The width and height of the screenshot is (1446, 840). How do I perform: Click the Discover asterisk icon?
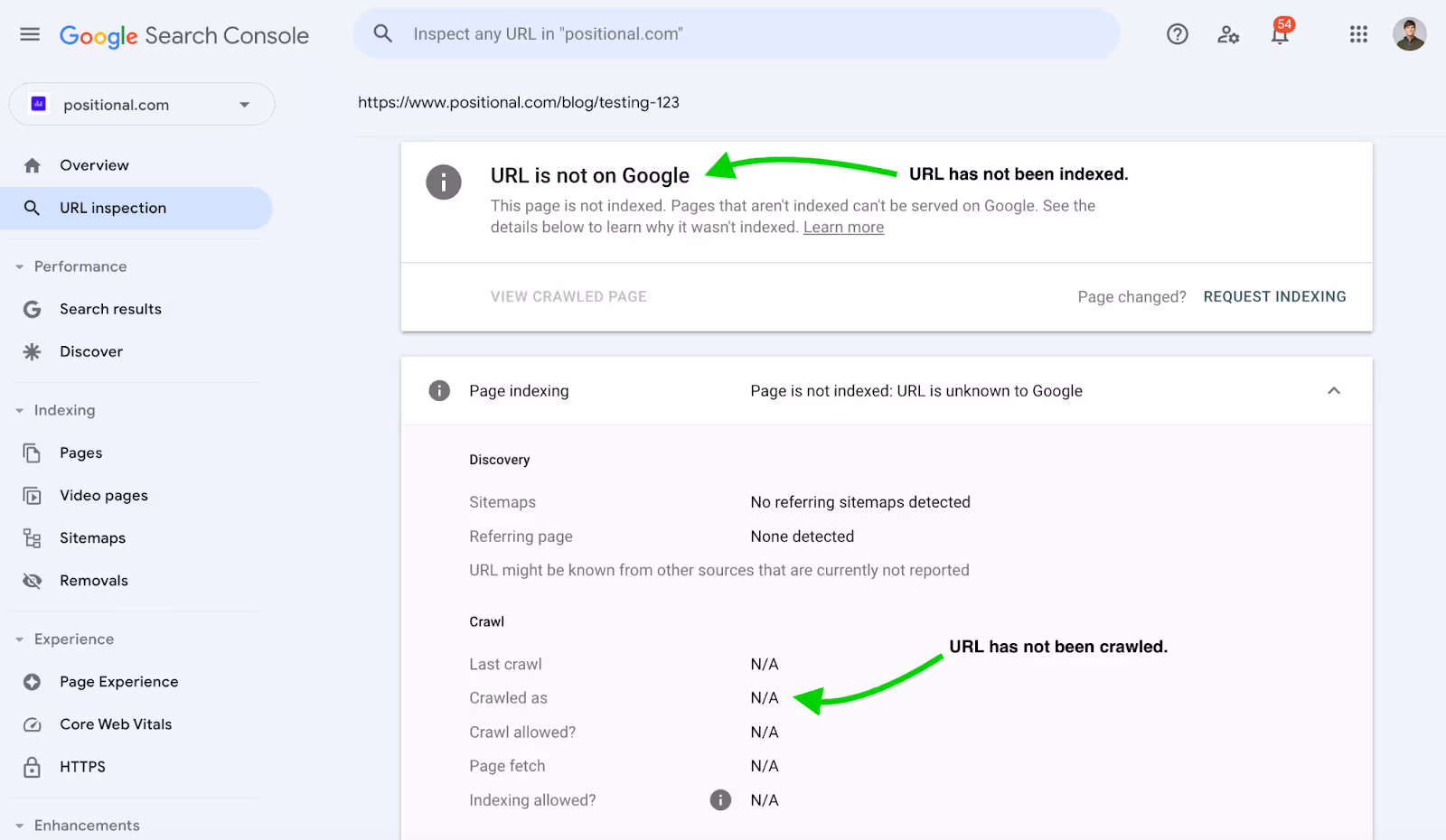point(33,351)
